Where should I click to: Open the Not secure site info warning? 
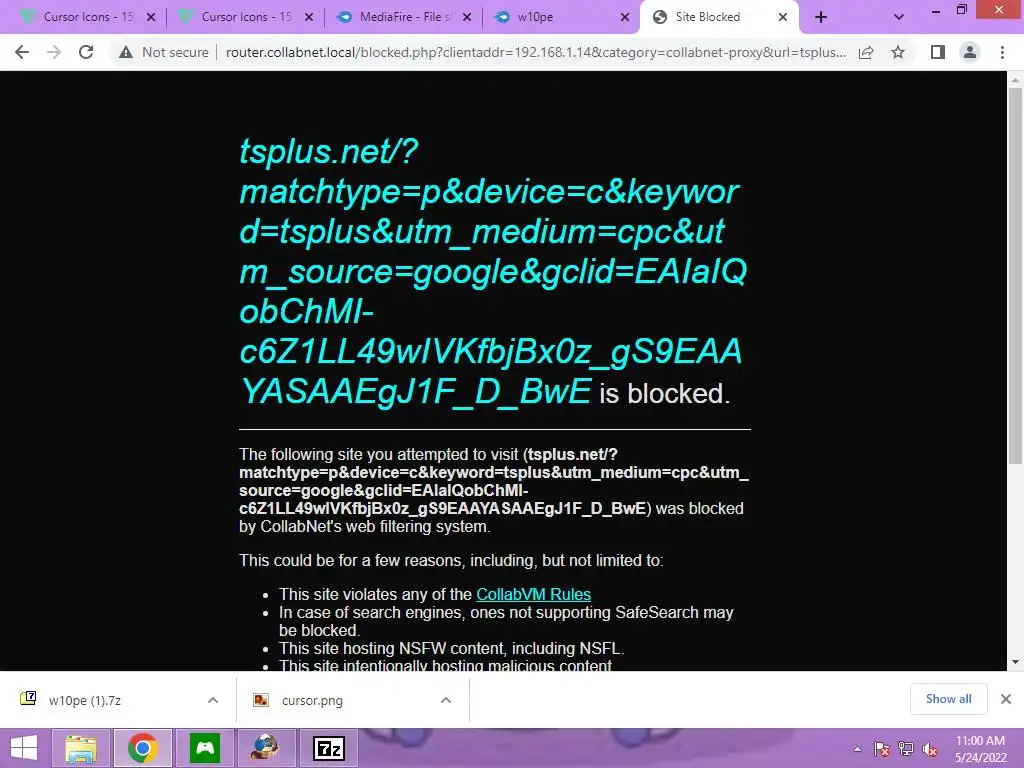point(163,52)
